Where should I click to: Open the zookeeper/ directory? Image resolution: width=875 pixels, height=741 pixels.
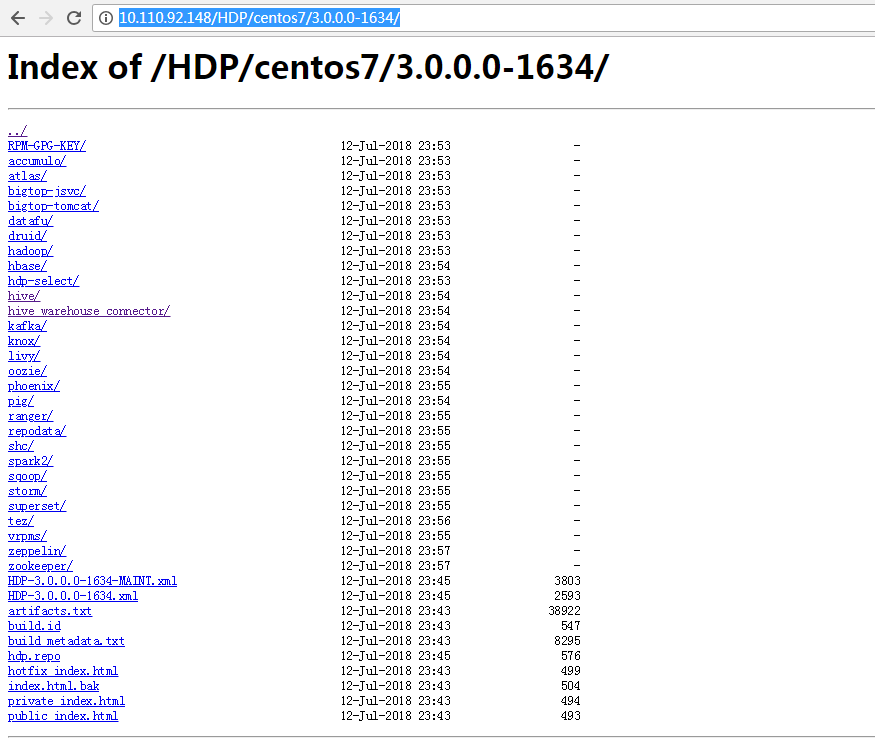(40, 566)
